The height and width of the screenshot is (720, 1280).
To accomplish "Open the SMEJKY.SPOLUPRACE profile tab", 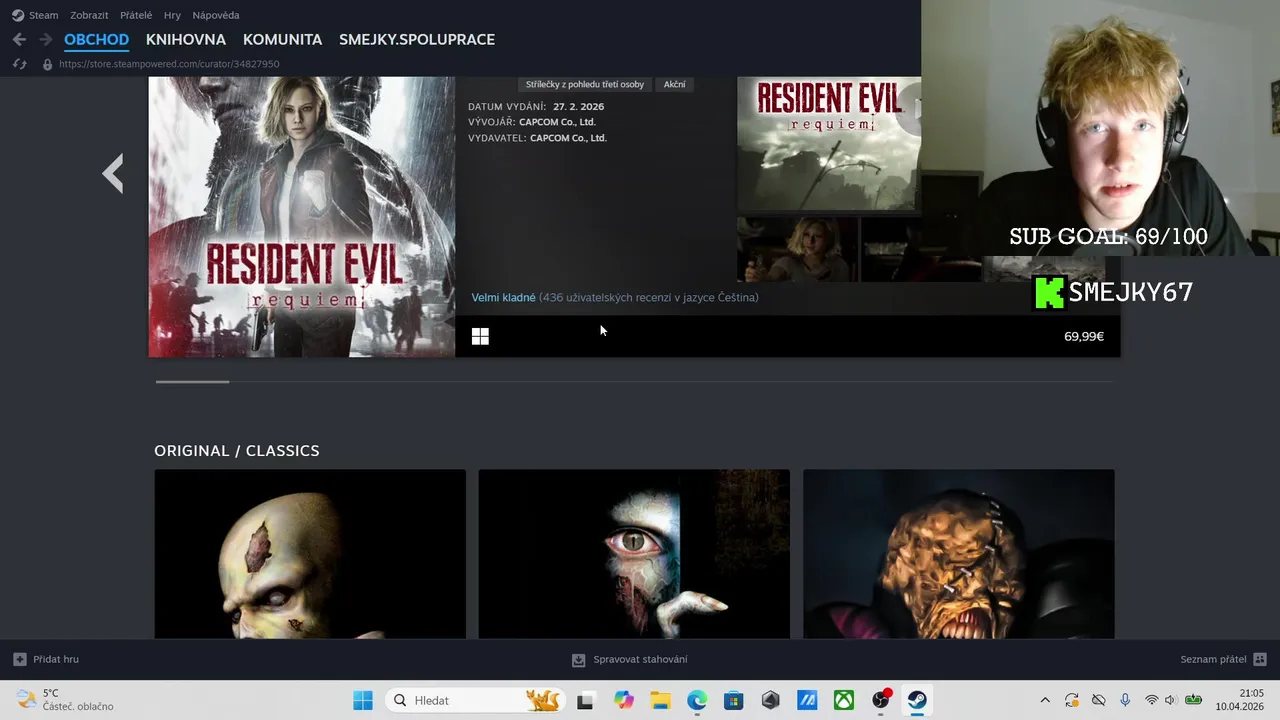I will click(x=417, y=39).
